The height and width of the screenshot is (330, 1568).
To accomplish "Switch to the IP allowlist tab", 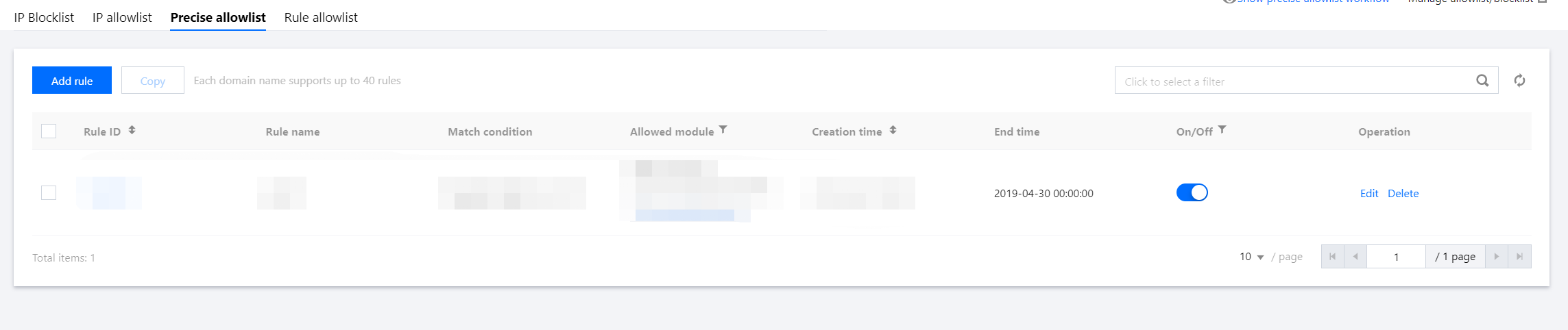I will point(122,18).
